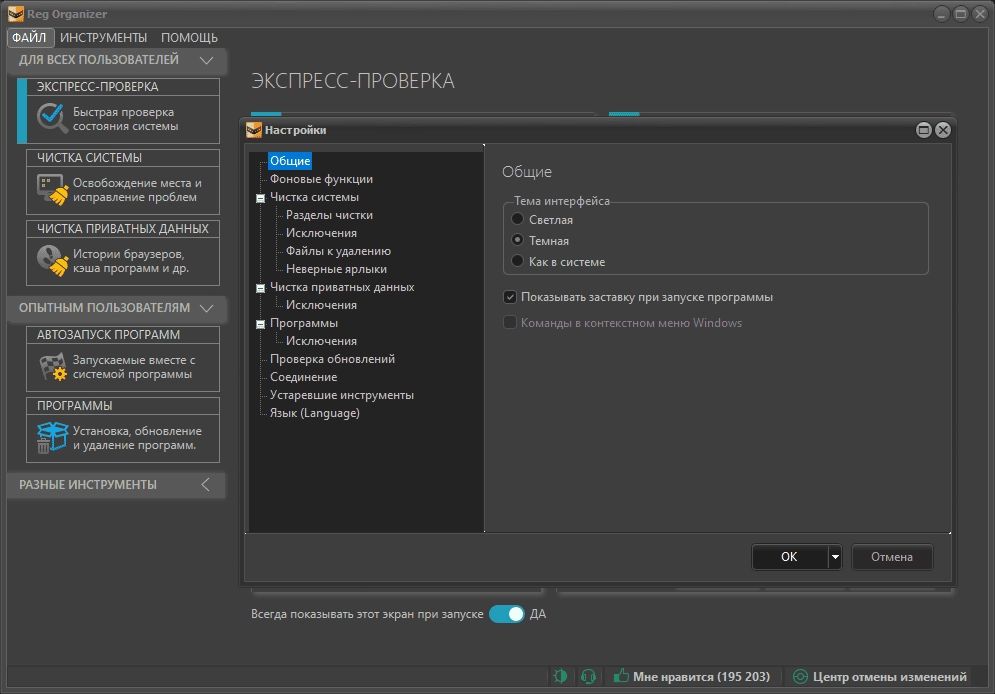Confirm settings with the OK button
The width and height of the screenshot is (995, 694).
790,557
